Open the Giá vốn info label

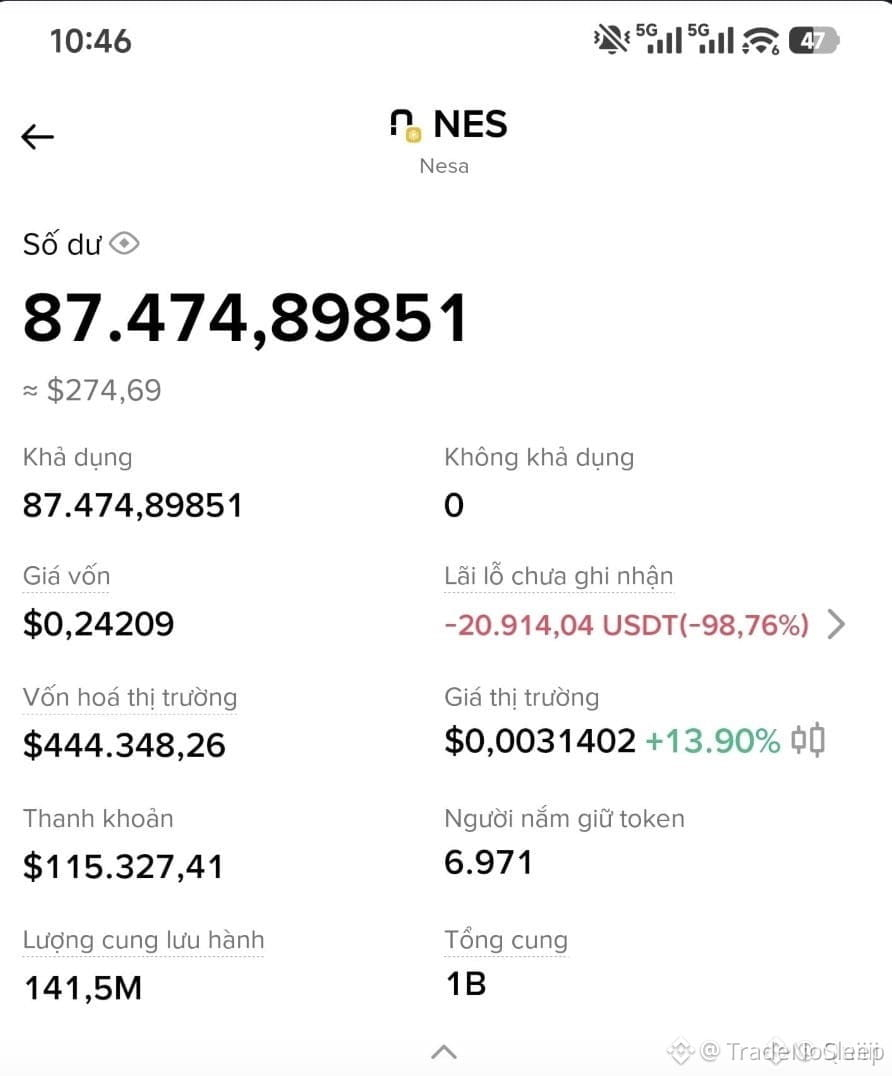(x=66, y=576)
